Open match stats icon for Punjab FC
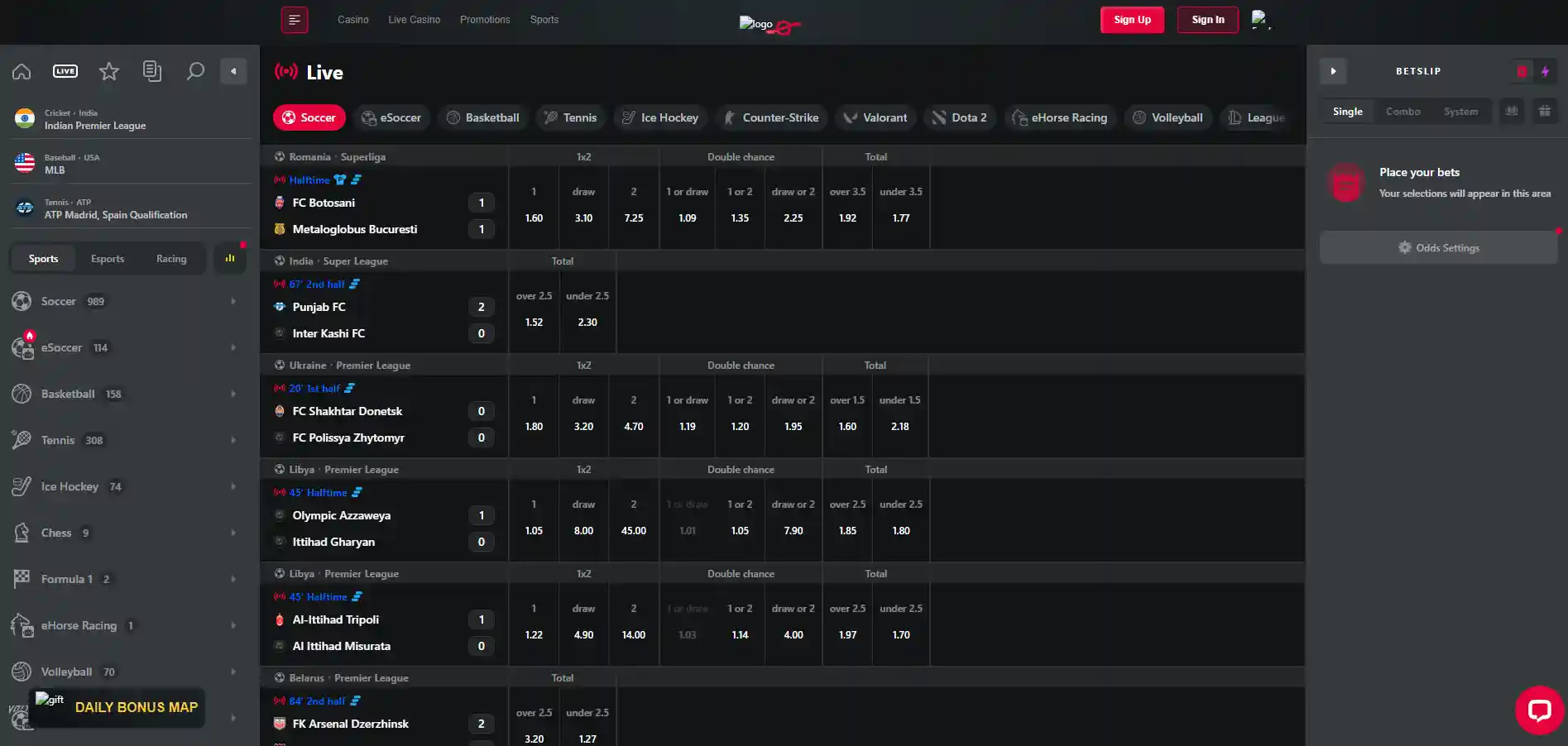Image resolution: width=1568 pixels, height=746 pixels. click(x=355, y=284)
